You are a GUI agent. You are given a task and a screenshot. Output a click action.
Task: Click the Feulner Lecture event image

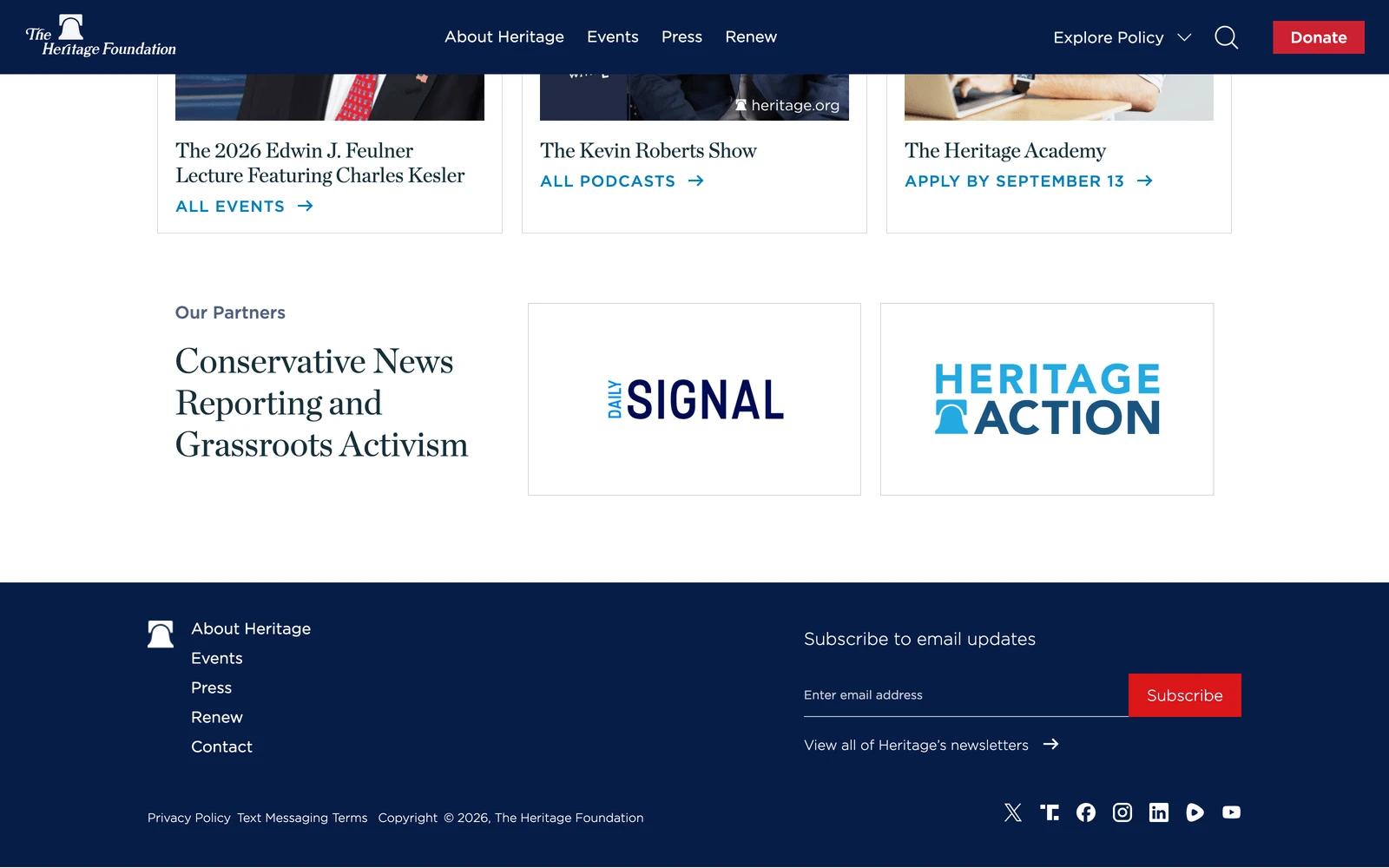[x=330, y=97]
